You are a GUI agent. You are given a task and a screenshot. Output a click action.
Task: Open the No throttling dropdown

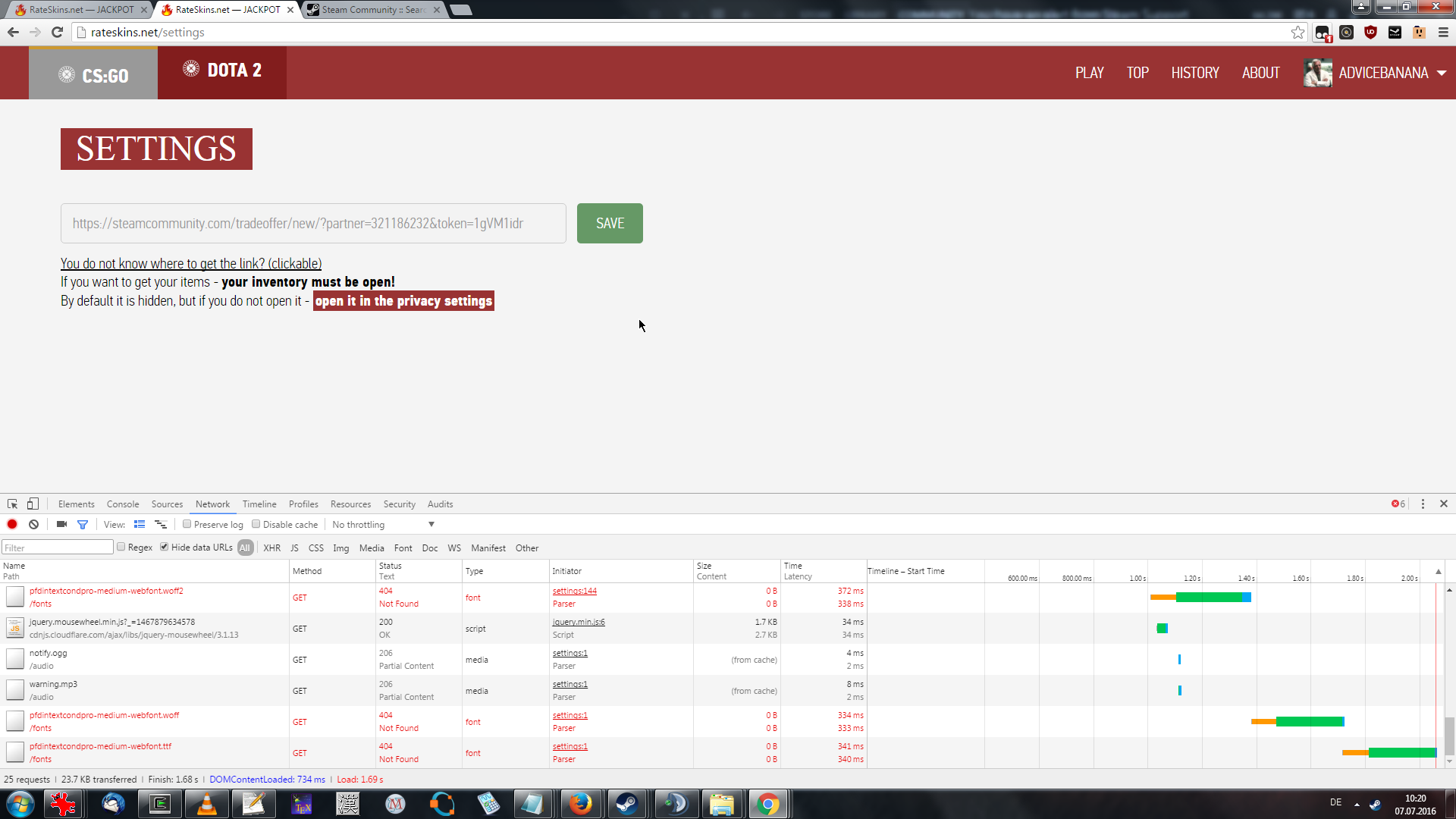(383, 524)
